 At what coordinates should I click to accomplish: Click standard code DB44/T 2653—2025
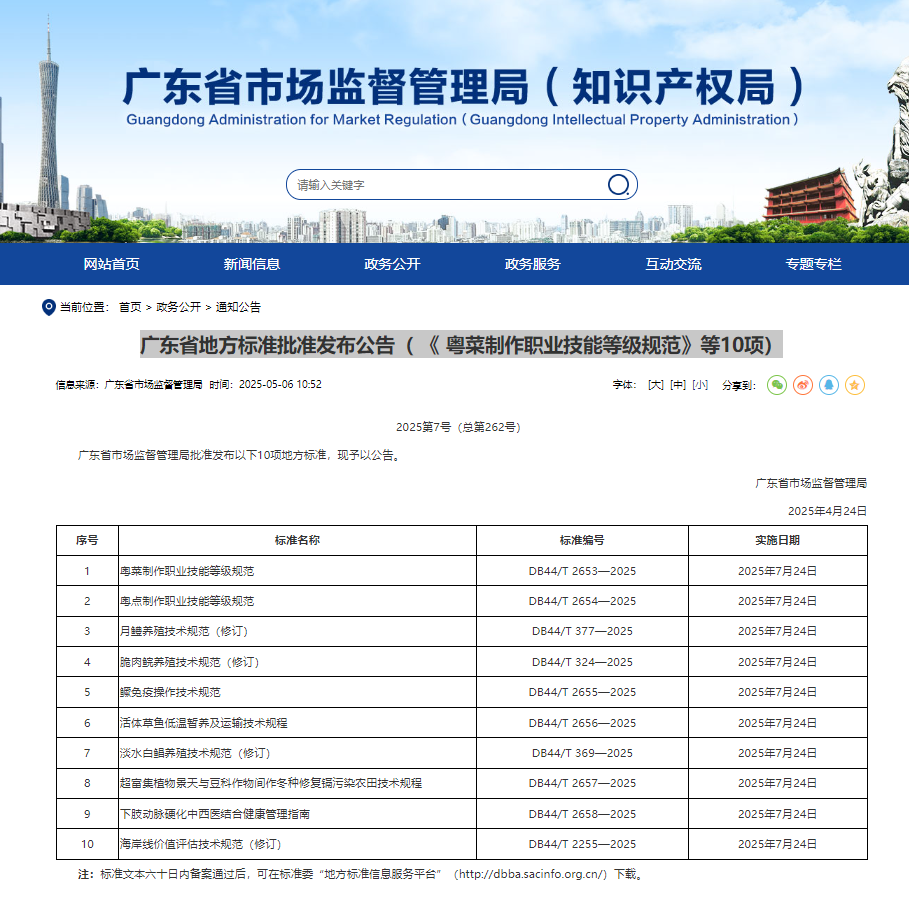pos(582,571)
